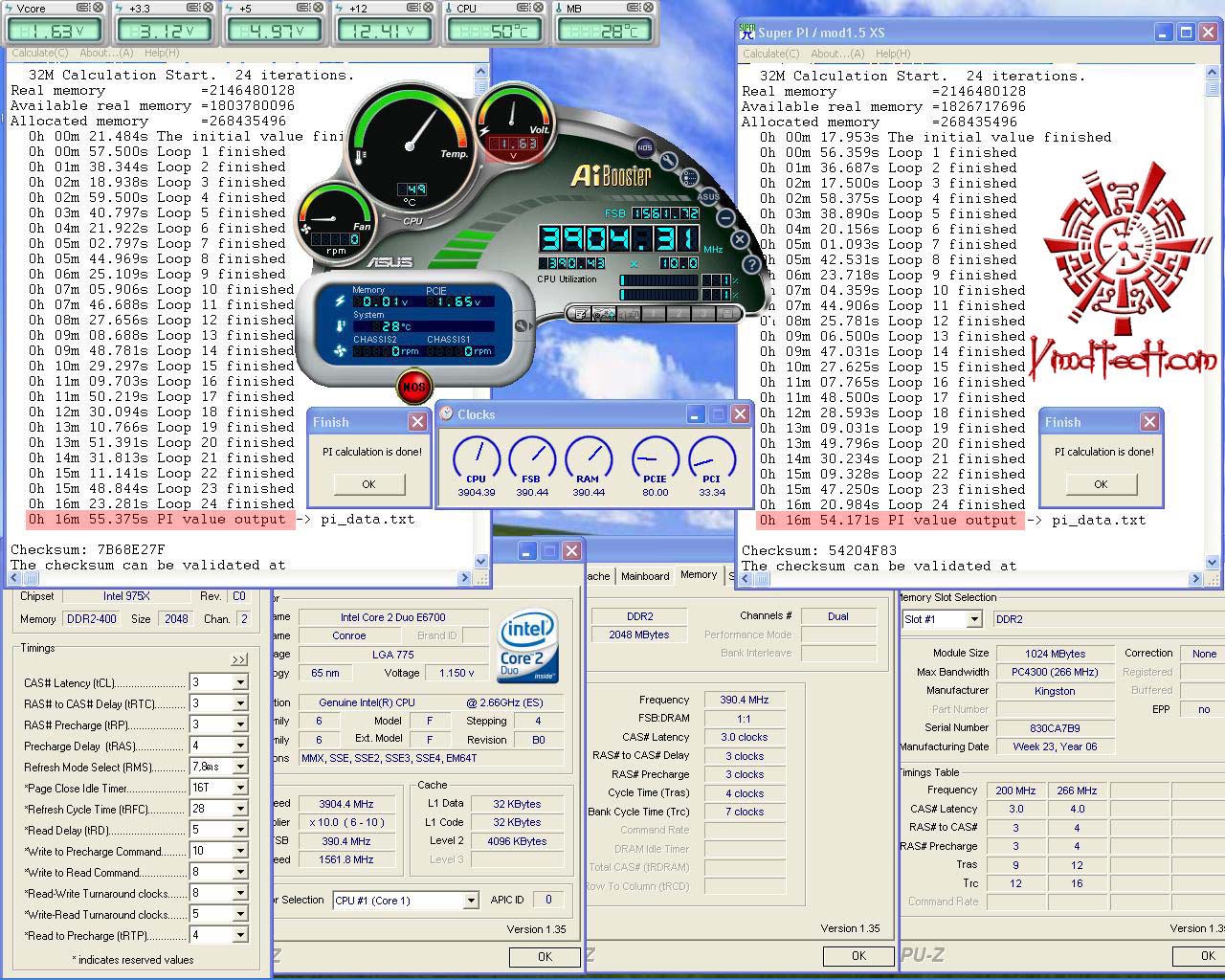
Task: Click the Super PI title bar icon
Action: tap(747, 32)
